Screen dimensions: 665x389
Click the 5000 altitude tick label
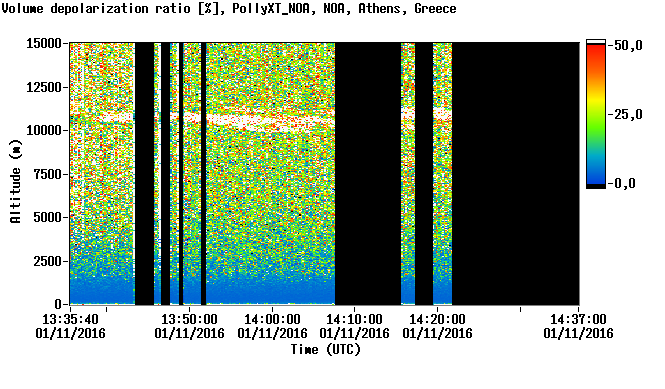[47, 218]
